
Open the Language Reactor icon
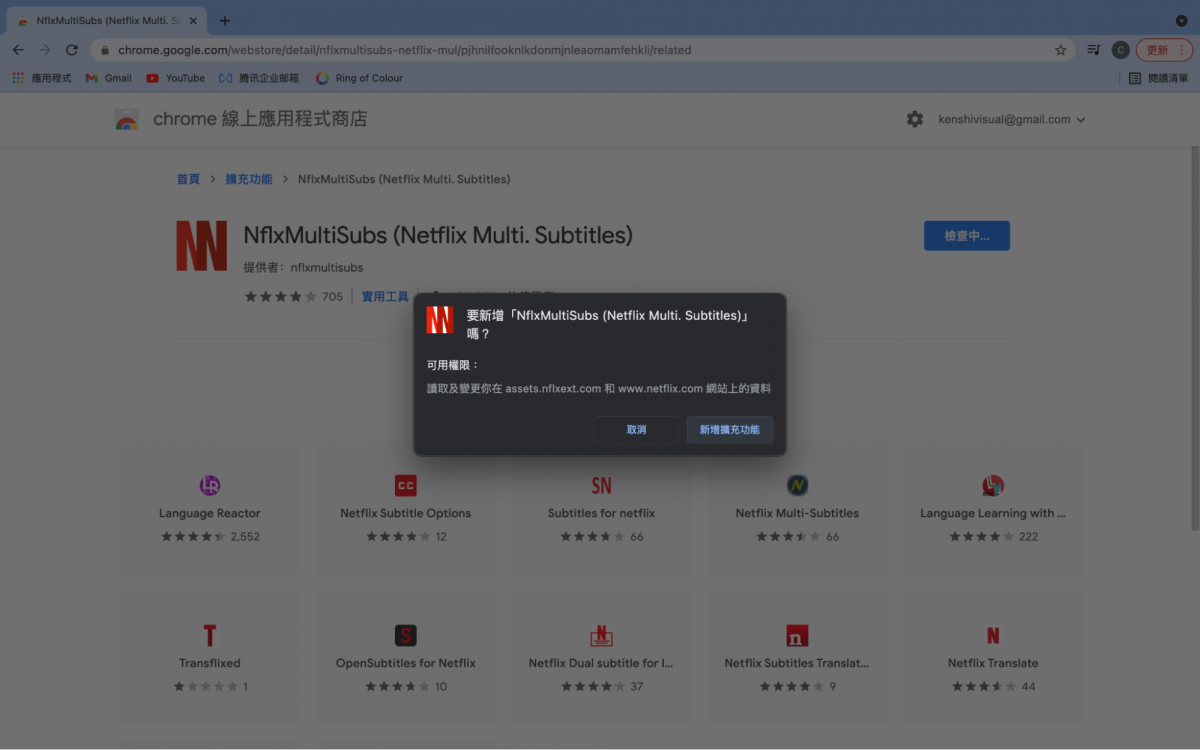tap(209, 486)
